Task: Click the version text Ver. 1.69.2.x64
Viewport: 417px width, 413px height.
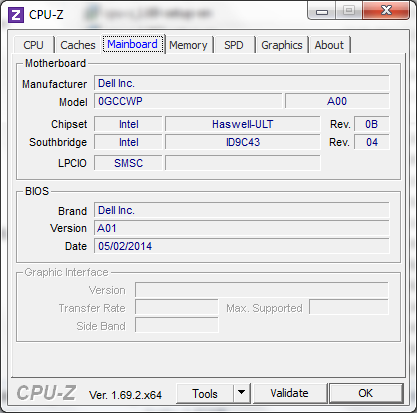Action: coord(125,395)
